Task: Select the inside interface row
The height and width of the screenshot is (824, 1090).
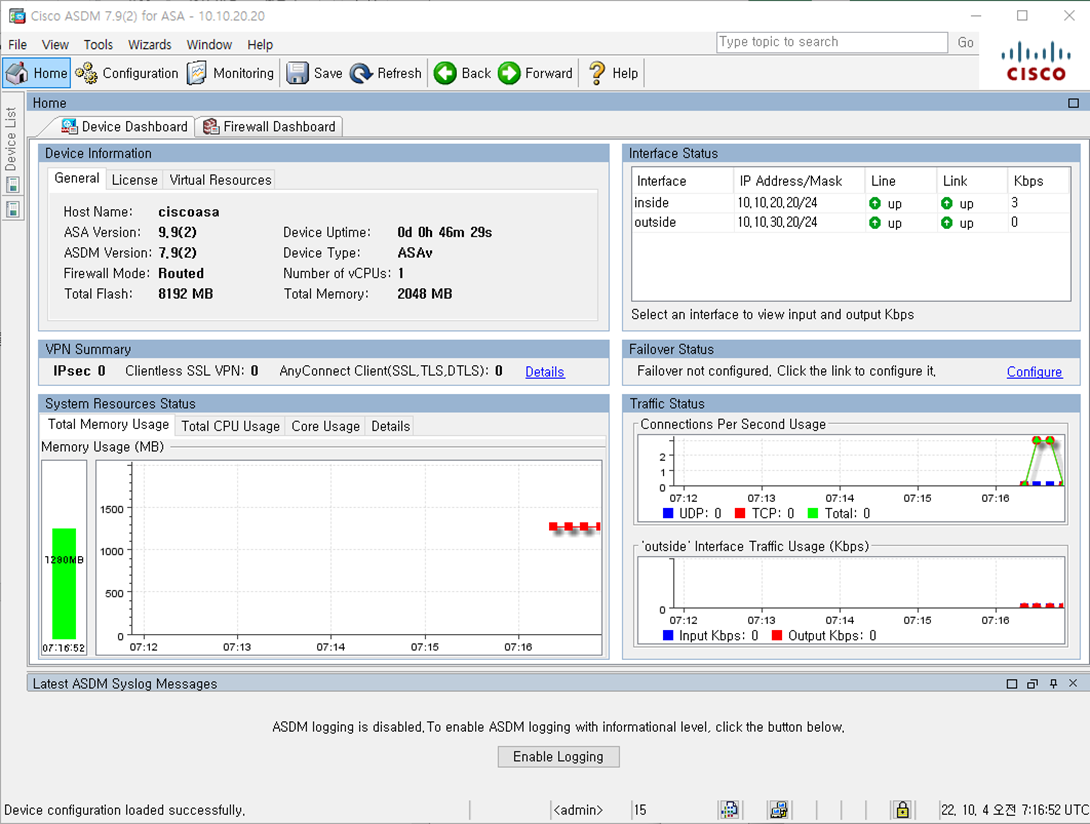Action: 851,203
